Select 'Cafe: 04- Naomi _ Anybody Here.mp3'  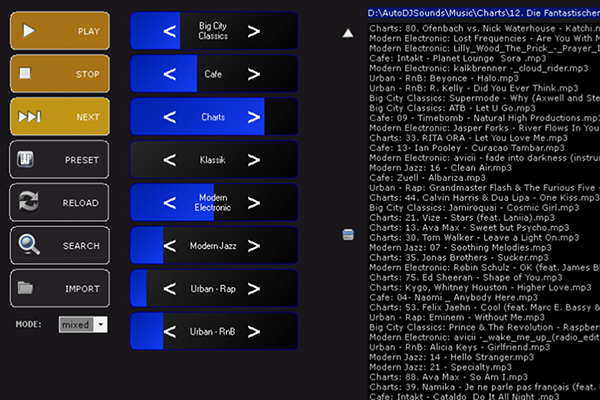[453, 297]
